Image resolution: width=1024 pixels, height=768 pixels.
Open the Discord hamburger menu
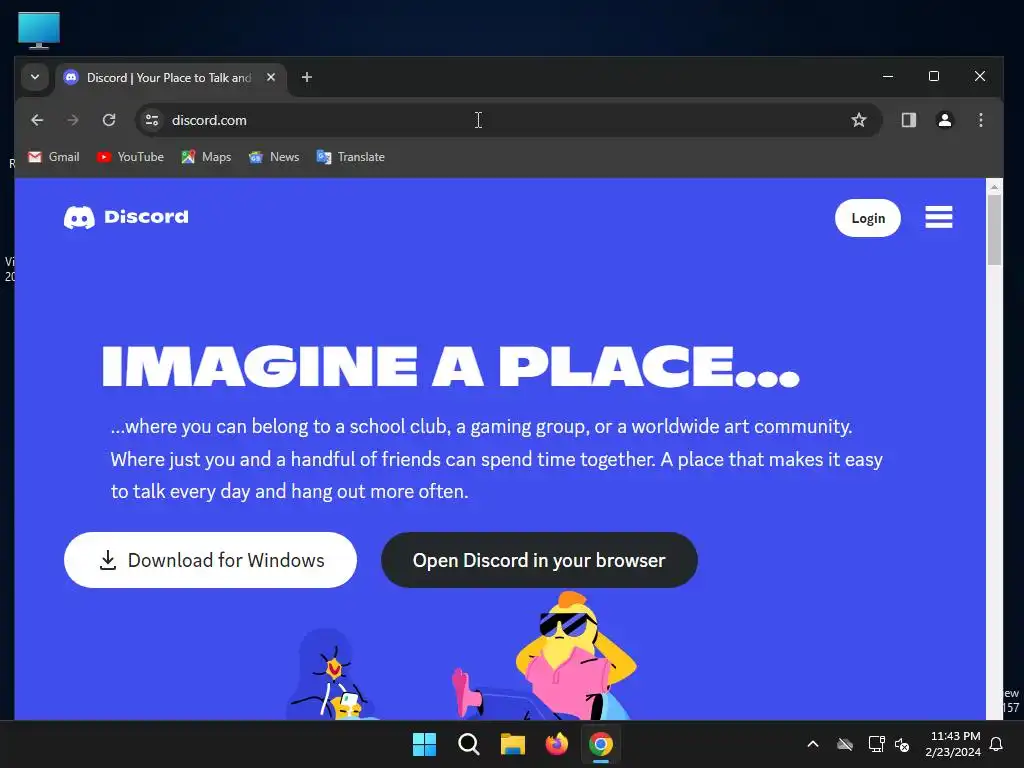938,217
